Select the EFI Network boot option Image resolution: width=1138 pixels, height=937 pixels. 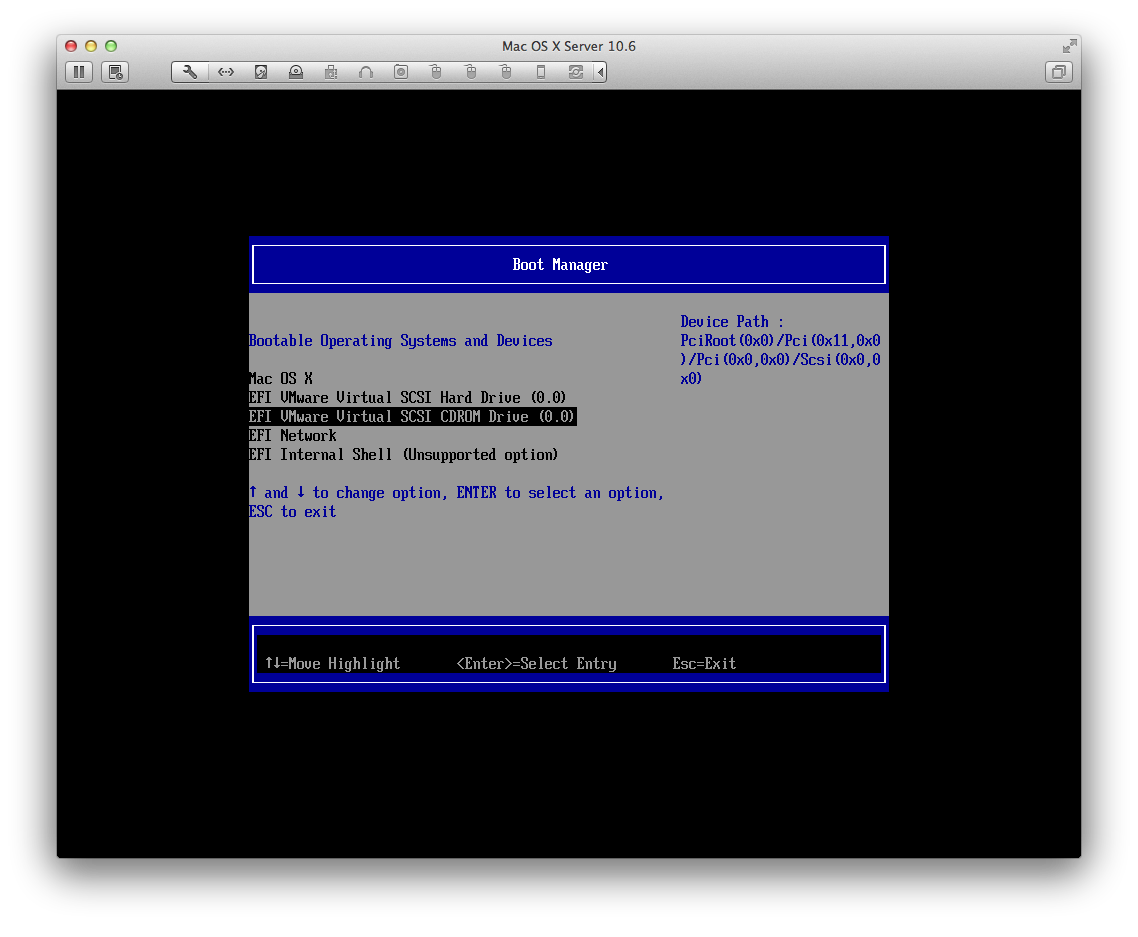coord(293,436)
